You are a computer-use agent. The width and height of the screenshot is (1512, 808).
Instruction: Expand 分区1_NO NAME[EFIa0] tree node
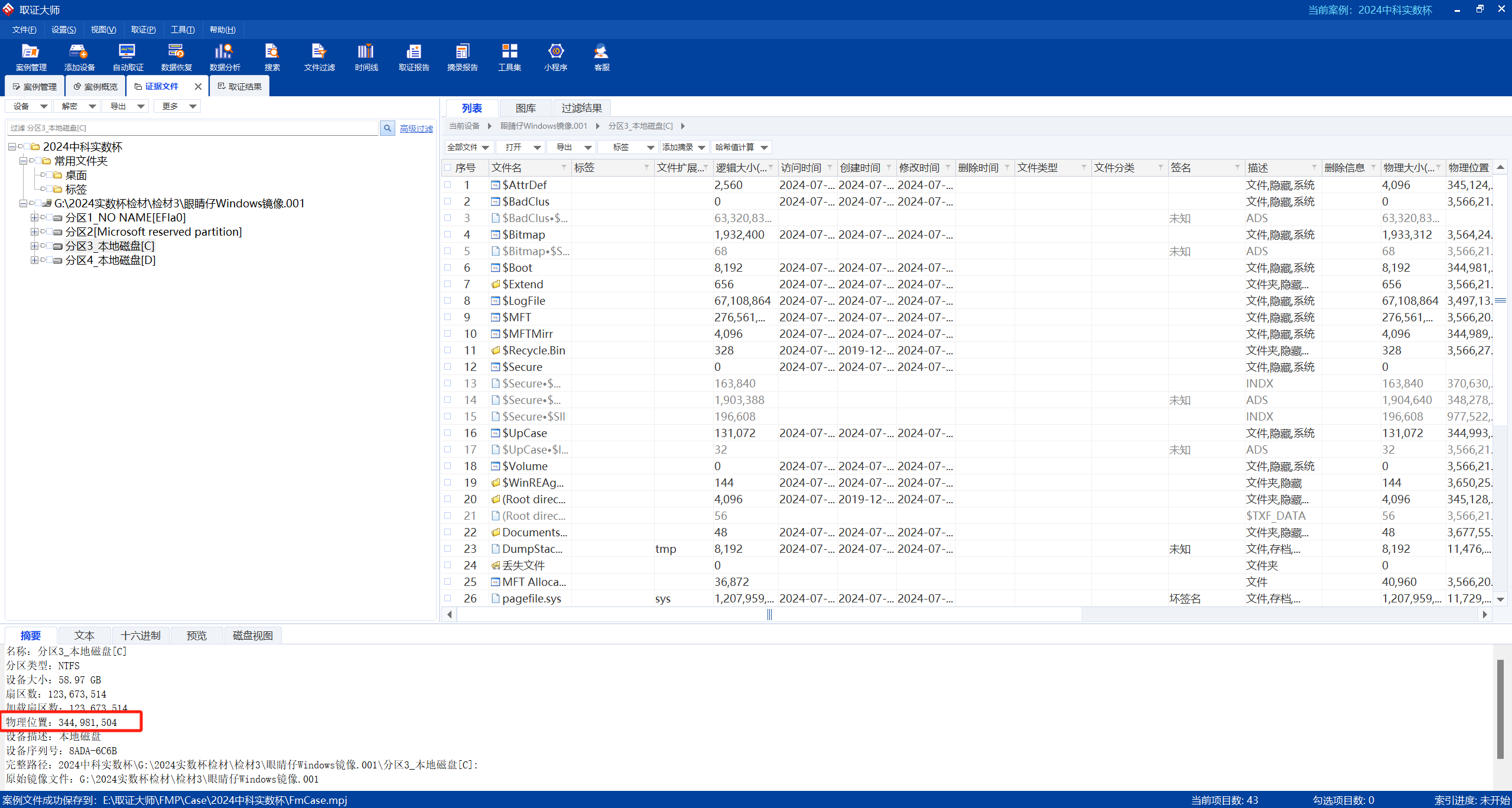pos(34,217)
